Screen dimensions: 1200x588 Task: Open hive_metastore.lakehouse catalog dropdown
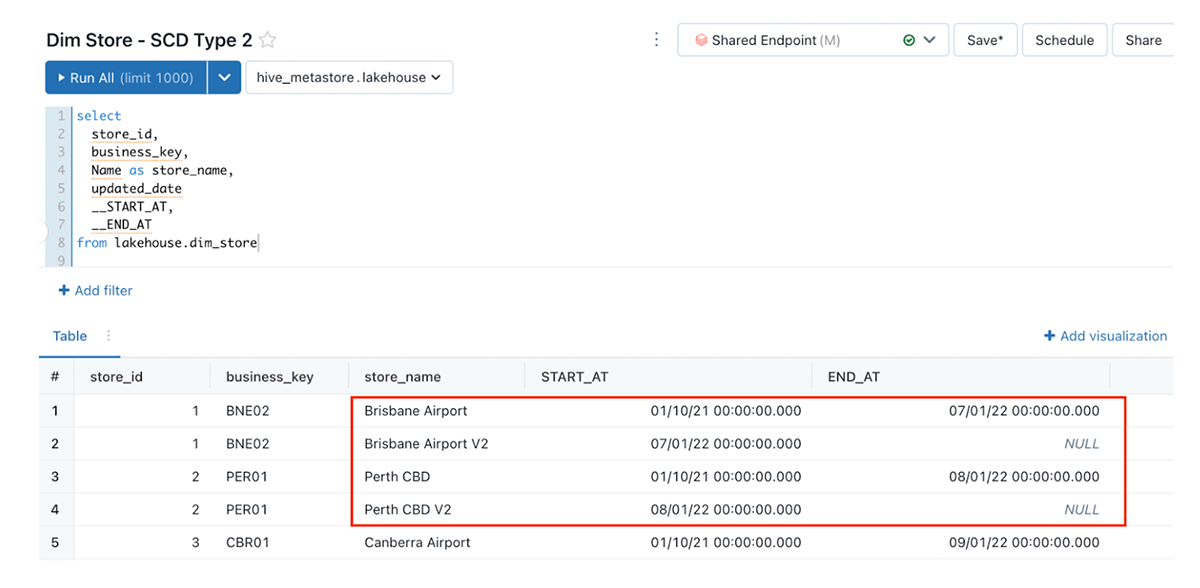(348, 78)
